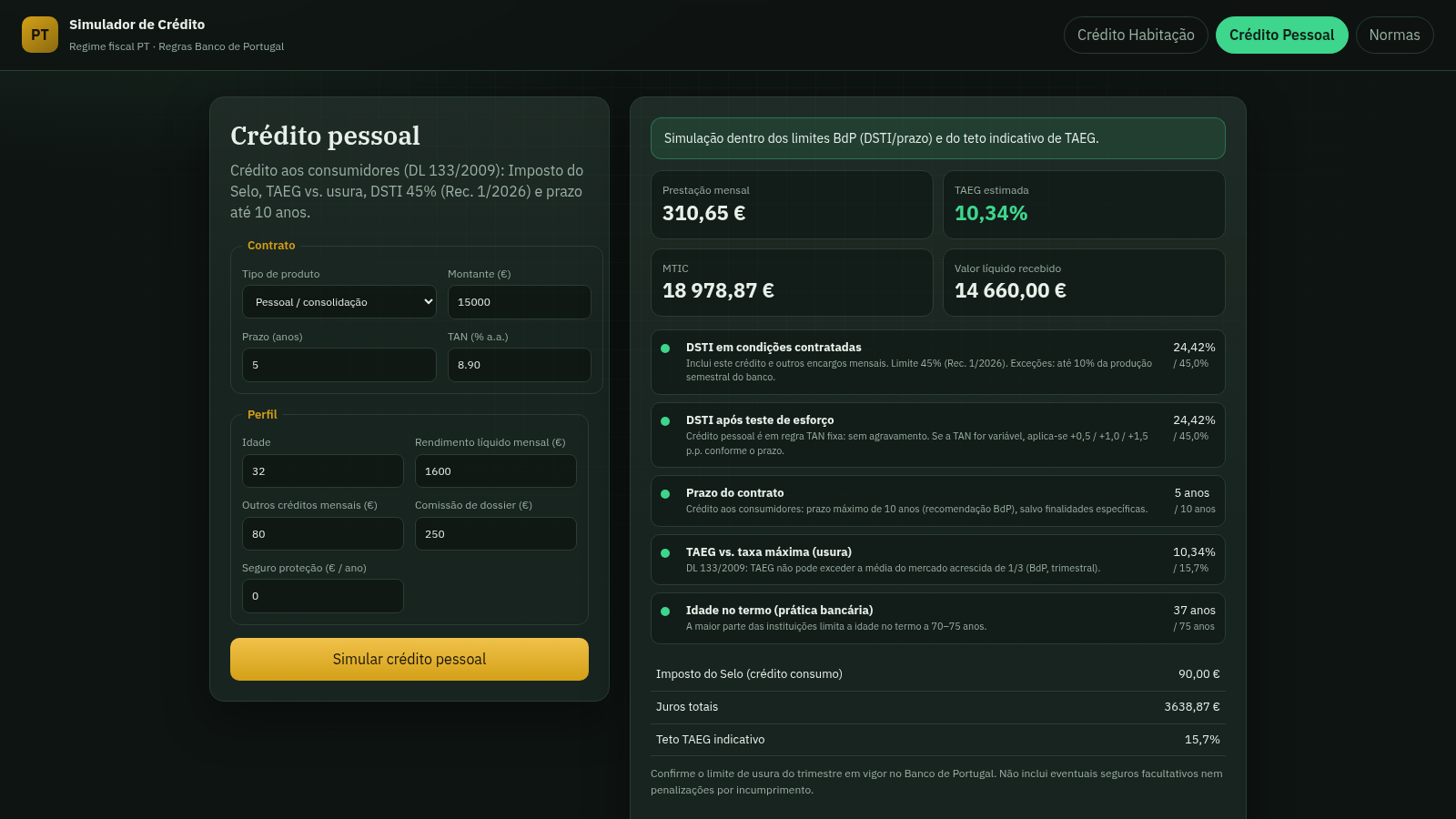This screenshot has width=1456, height=819.
Task: Click Valor líquido recebido 14 660,00 €
Action: [x=1010, y=290]
